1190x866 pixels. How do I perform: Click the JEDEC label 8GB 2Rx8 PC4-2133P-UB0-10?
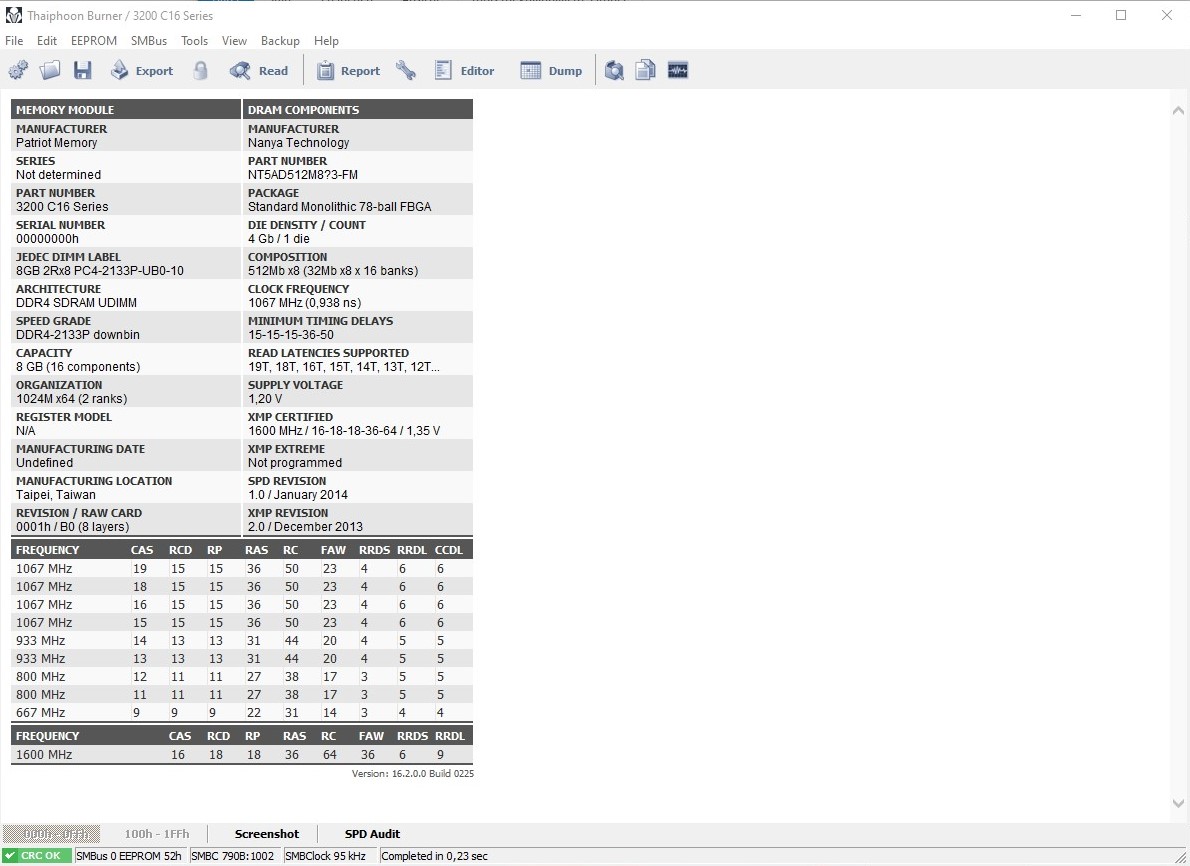coord(99,271)
